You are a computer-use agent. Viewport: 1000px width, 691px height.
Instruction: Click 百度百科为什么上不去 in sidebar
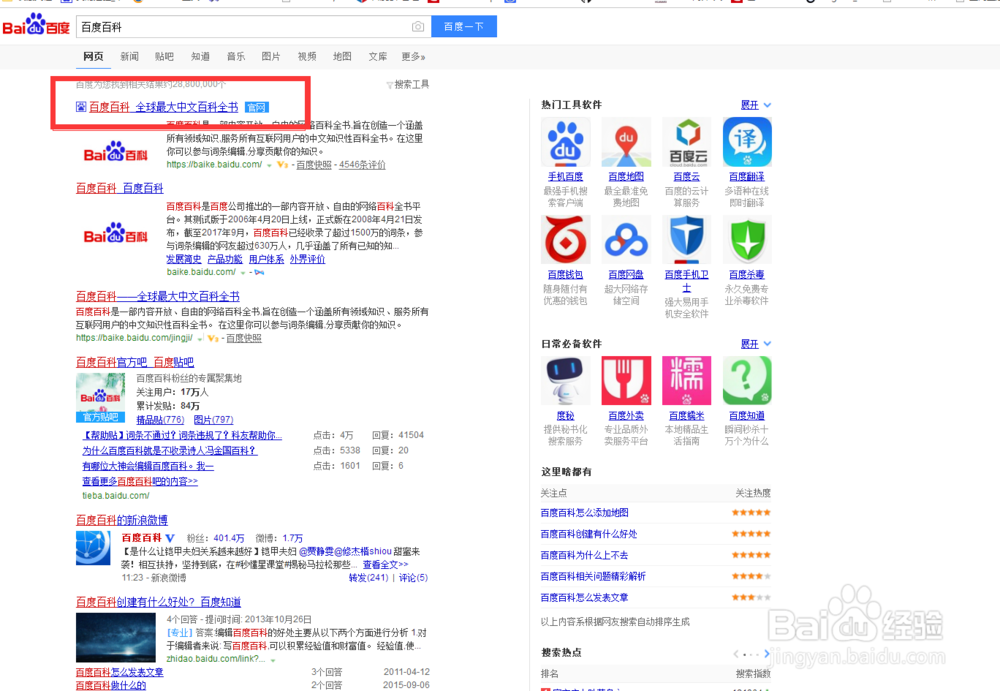click(x=584, y=556)
